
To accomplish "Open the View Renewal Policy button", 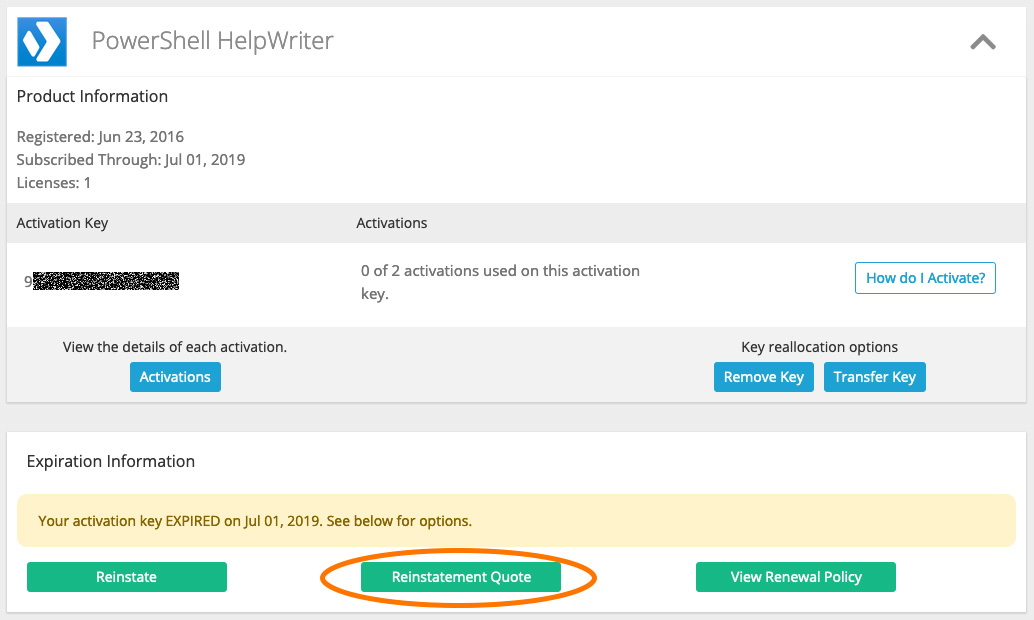I will pyautogui.click(x=796, y=576).
